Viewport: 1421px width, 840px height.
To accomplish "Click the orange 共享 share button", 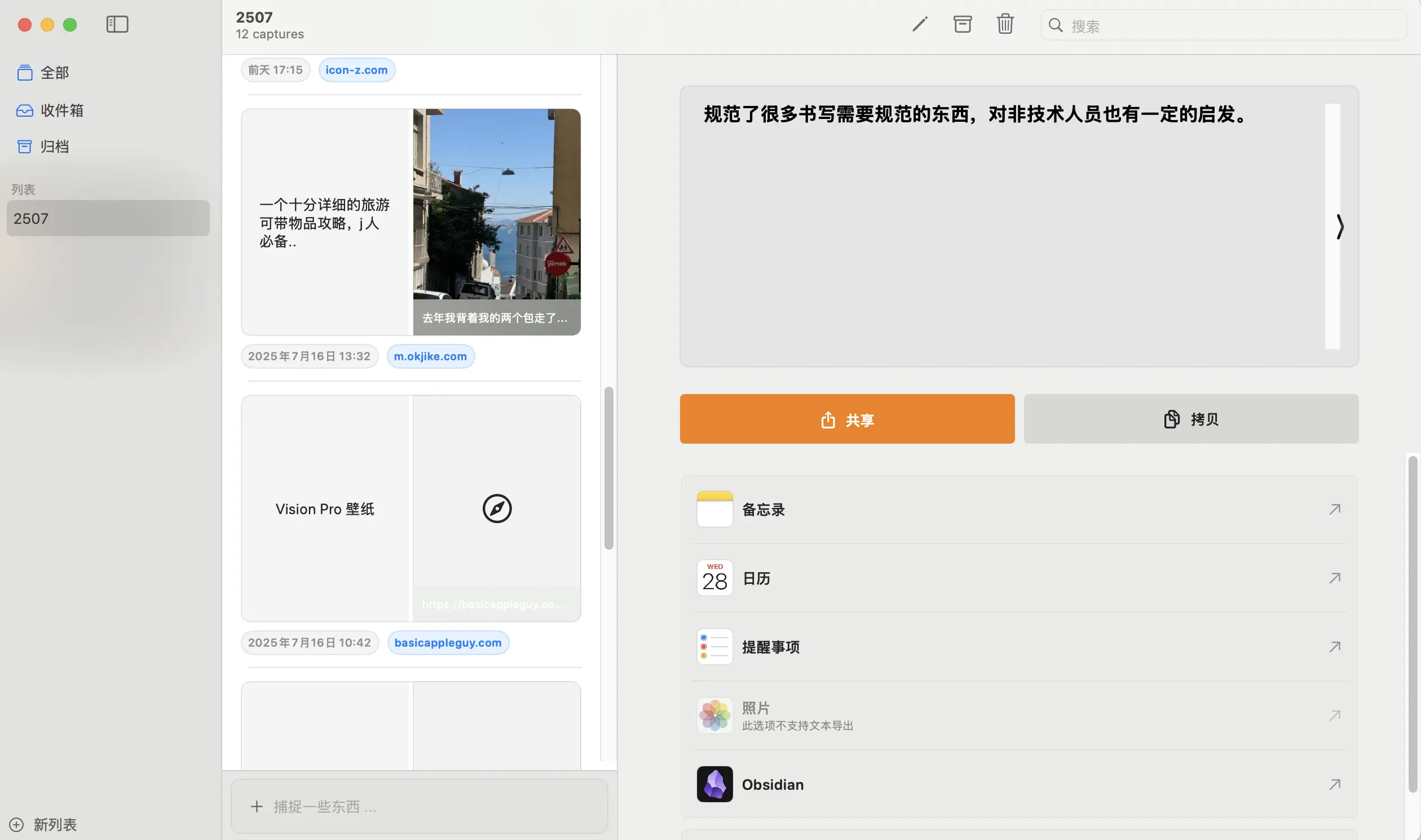I will 847,419.
